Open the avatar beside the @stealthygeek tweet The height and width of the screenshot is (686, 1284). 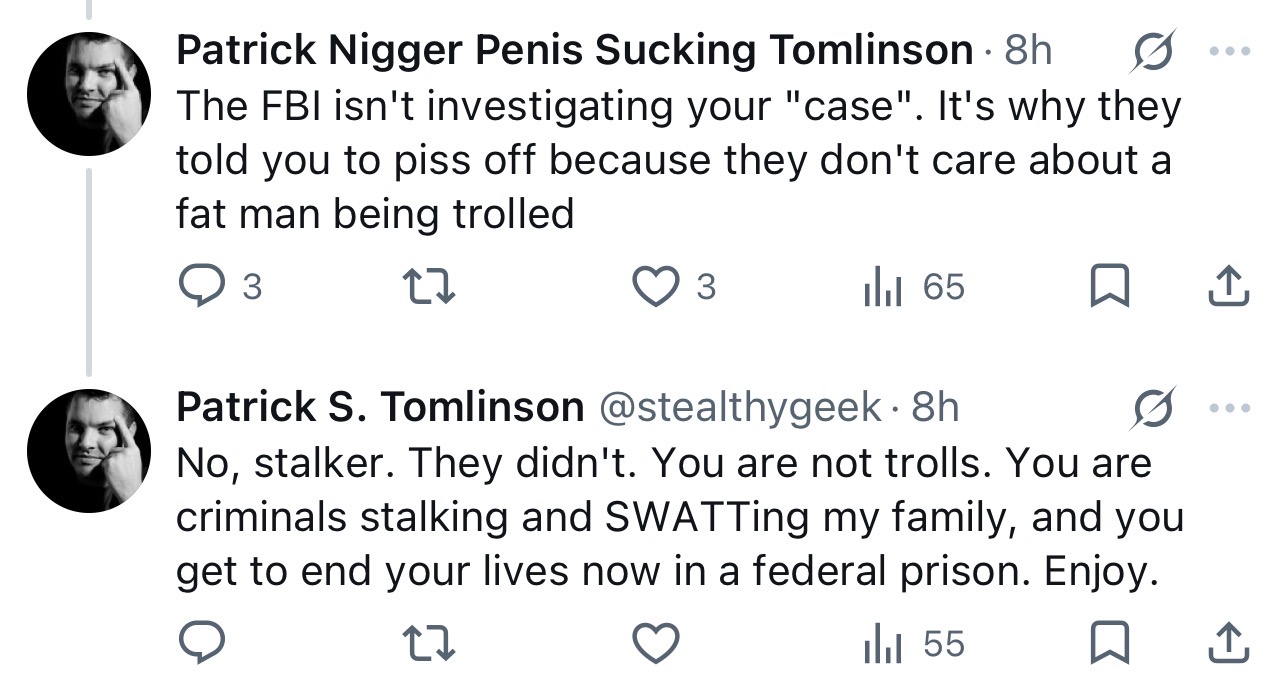(x=89, y=451)
